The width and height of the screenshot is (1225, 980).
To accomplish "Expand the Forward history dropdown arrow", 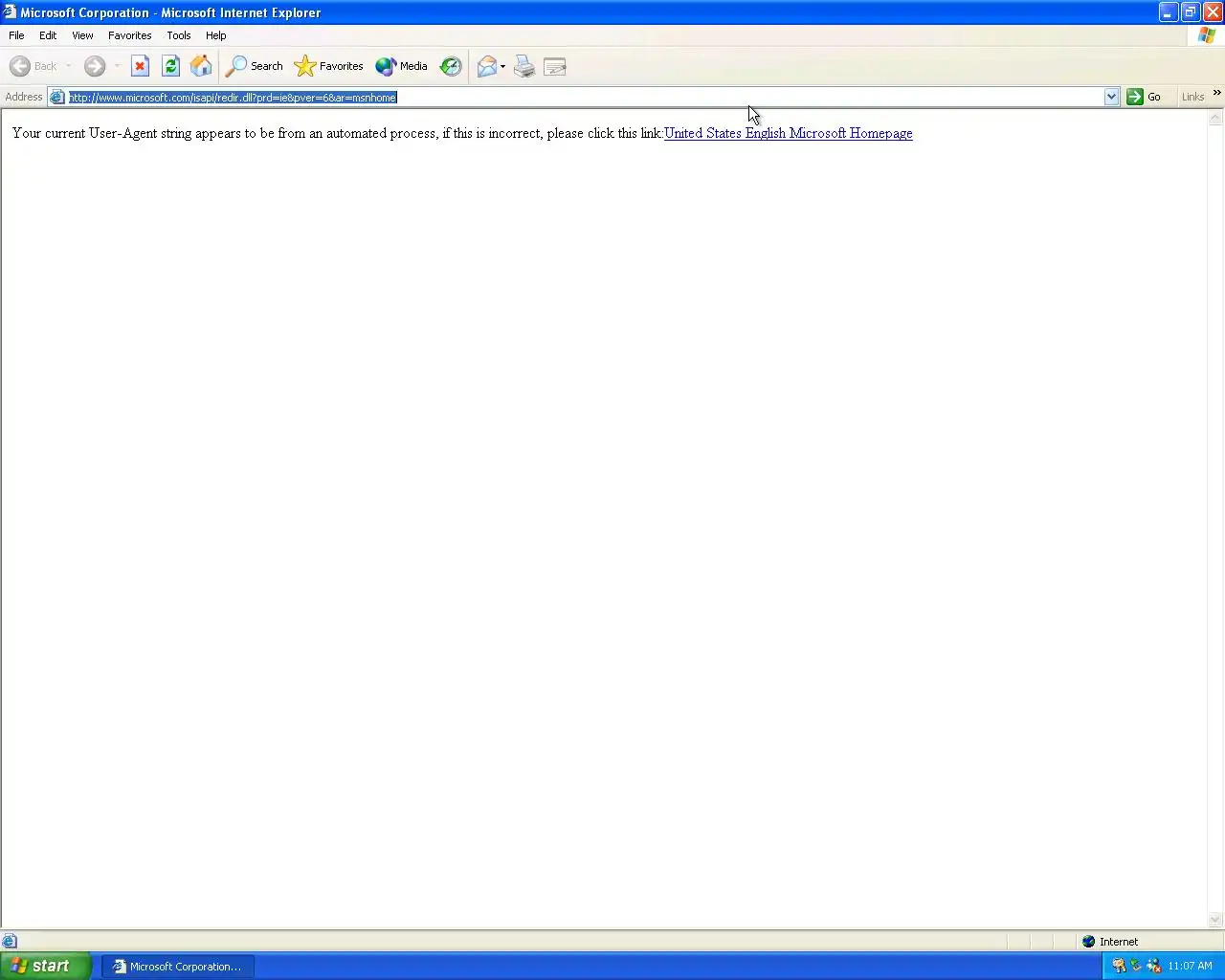I will click(117, 66).
